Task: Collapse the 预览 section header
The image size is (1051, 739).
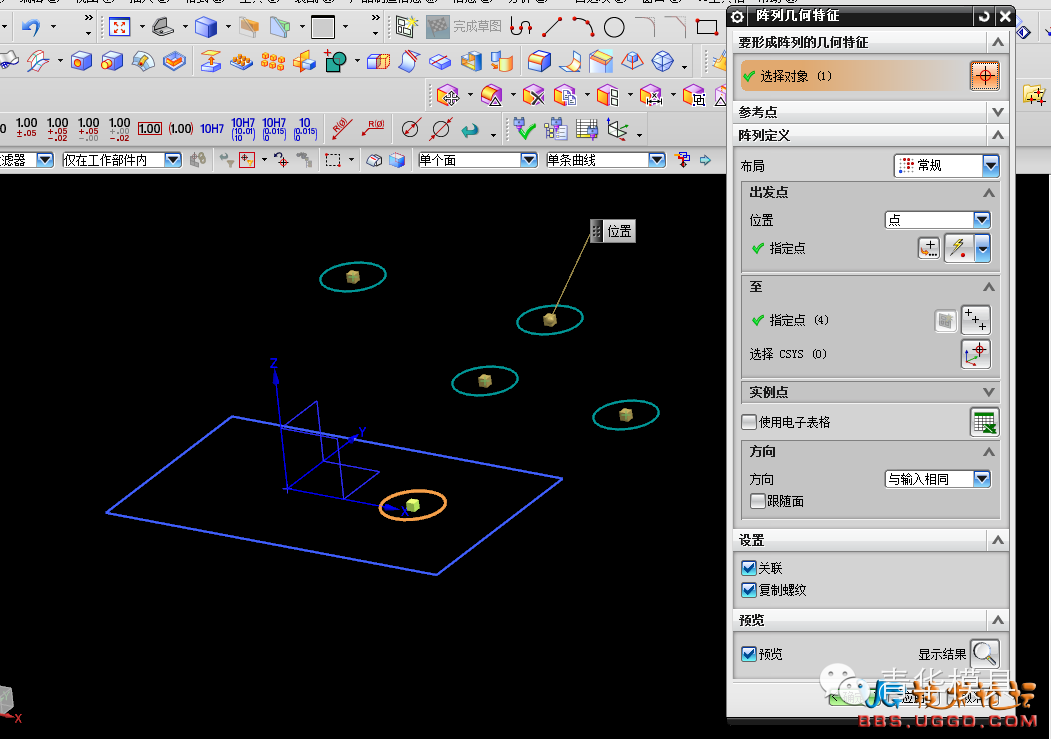Action: 997,620
